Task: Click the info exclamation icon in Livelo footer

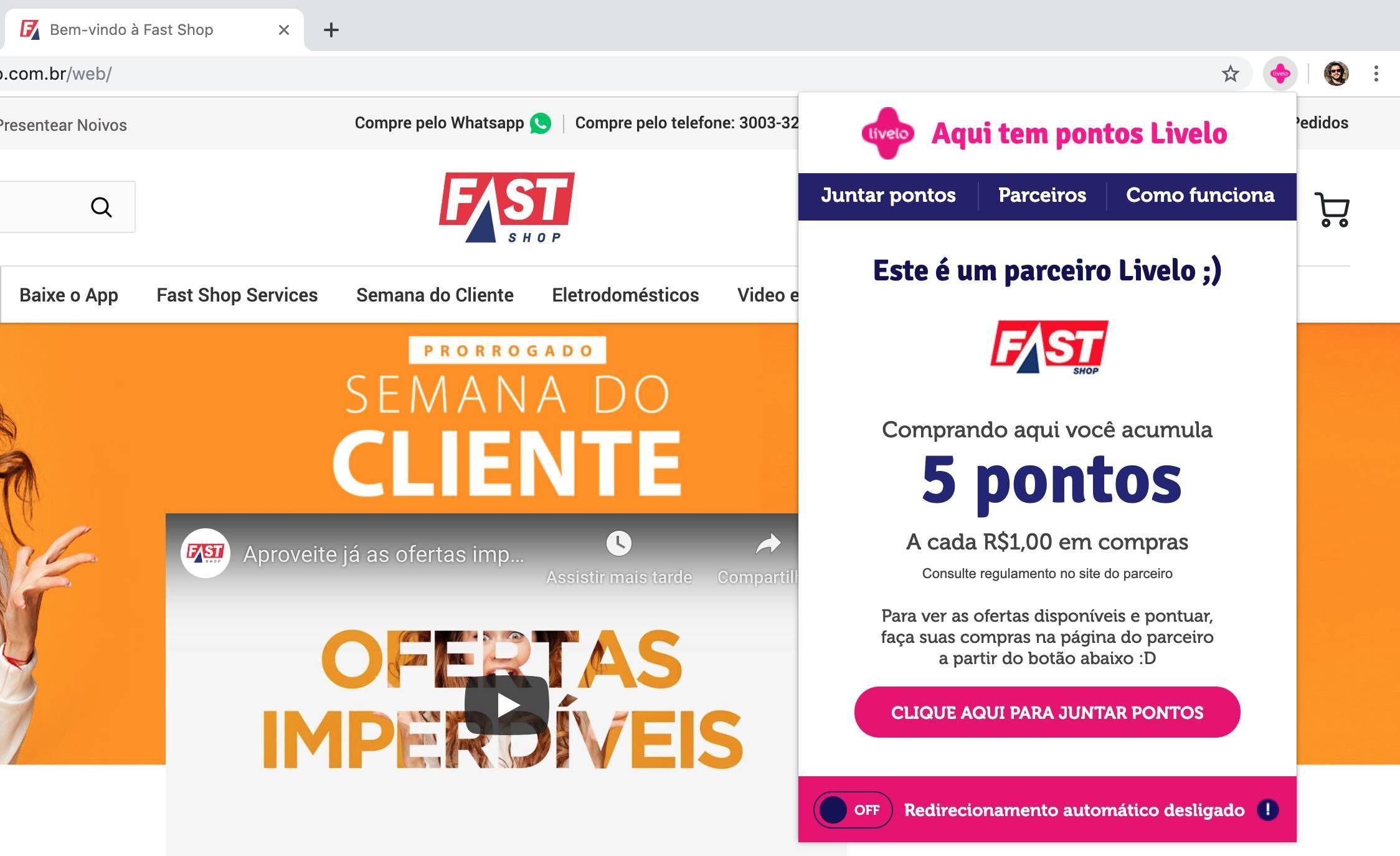Action: coord(1267,809)
